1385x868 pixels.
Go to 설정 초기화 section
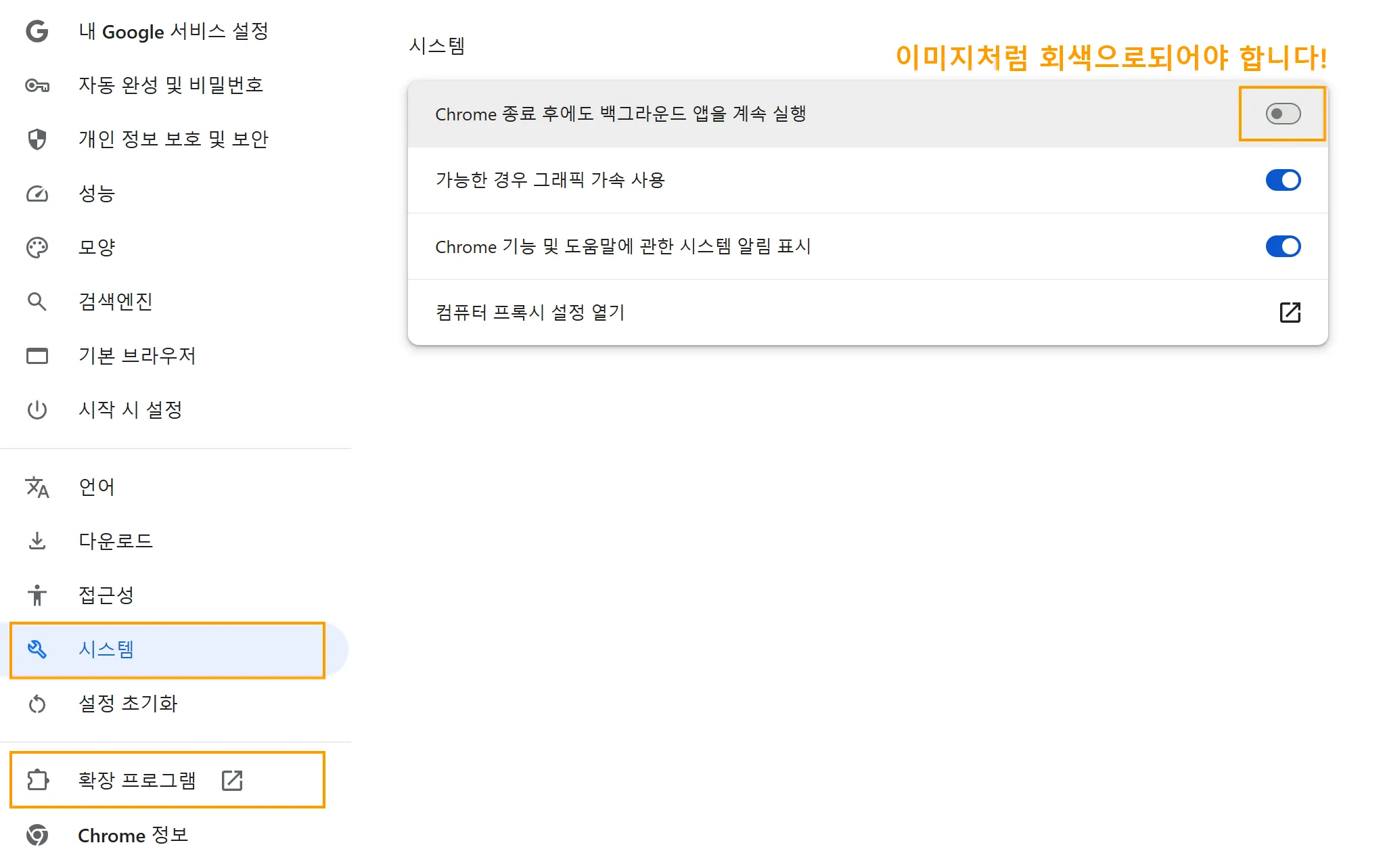pos(128,704)
